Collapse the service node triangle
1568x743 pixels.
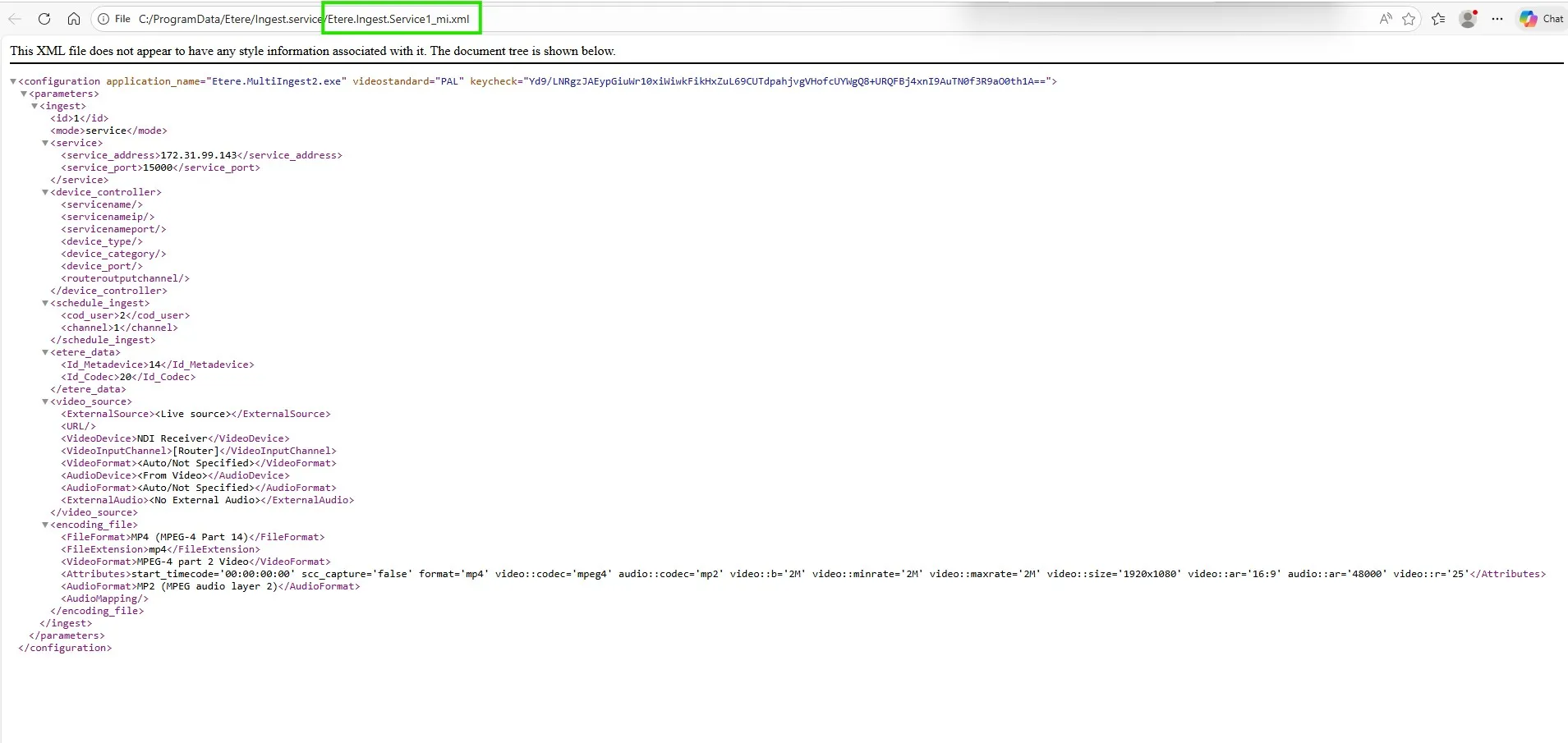click(45, 143)
